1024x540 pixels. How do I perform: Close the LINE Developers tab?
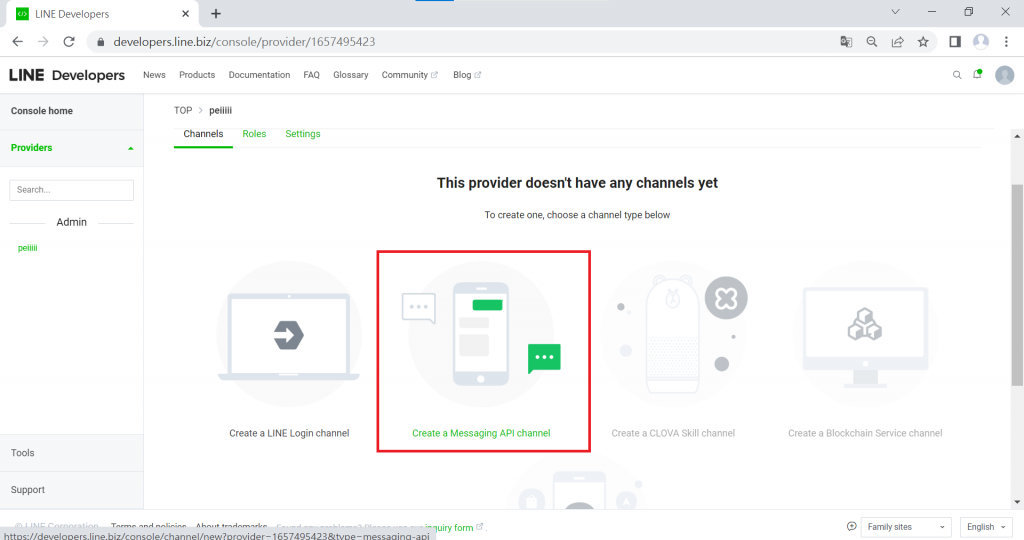click(x=185, y=14)
